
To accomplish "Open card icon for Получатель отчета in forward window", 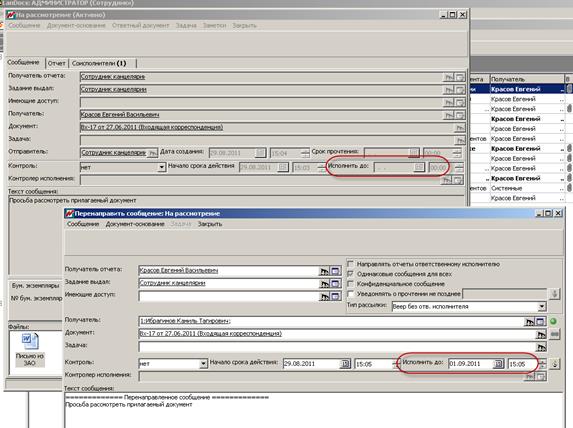I will point(335,271).
